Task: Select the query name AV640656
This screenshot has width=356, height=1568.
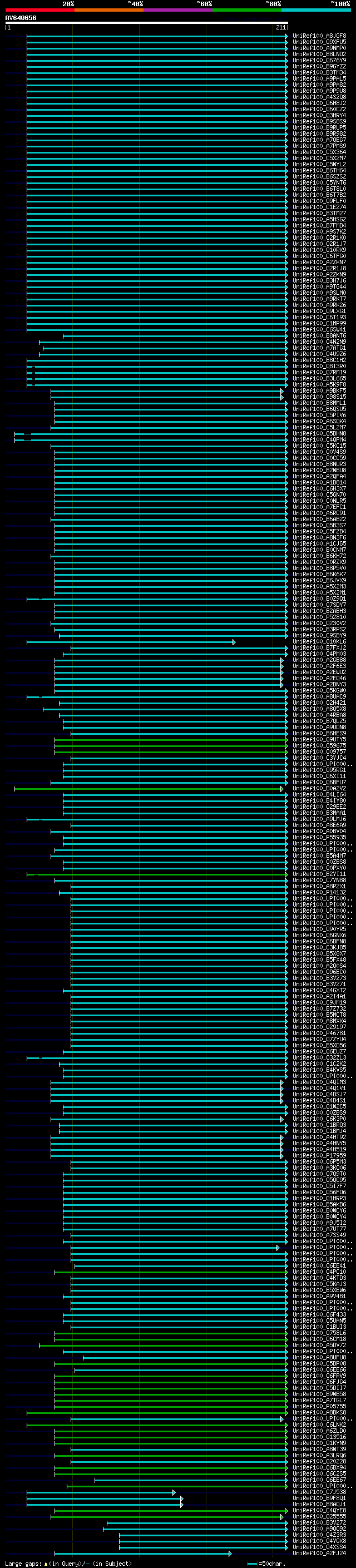Action: coord(21,18)
